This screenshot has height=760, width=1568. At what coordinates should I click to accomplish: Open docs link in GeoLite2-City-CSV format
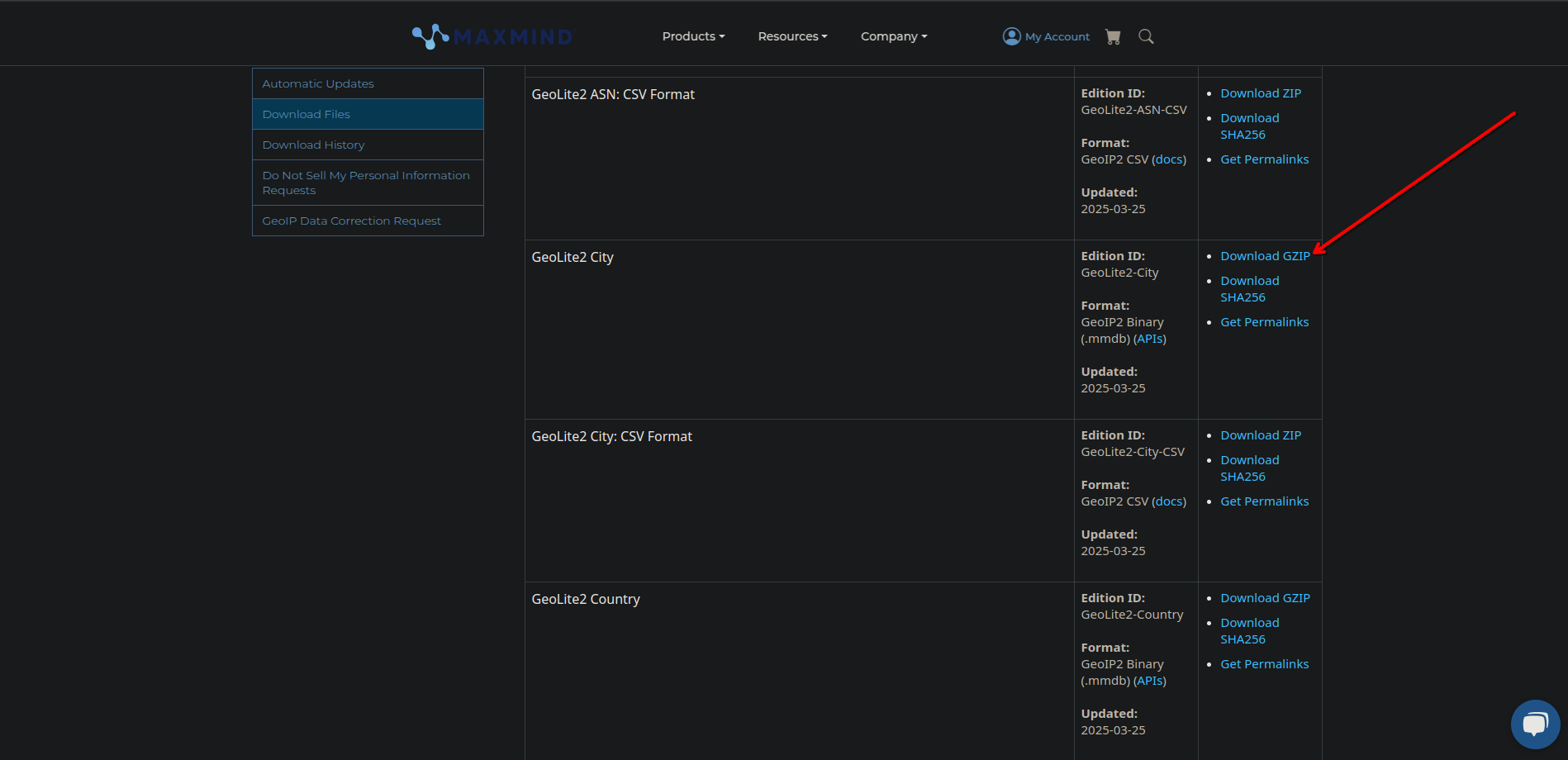1168,501
